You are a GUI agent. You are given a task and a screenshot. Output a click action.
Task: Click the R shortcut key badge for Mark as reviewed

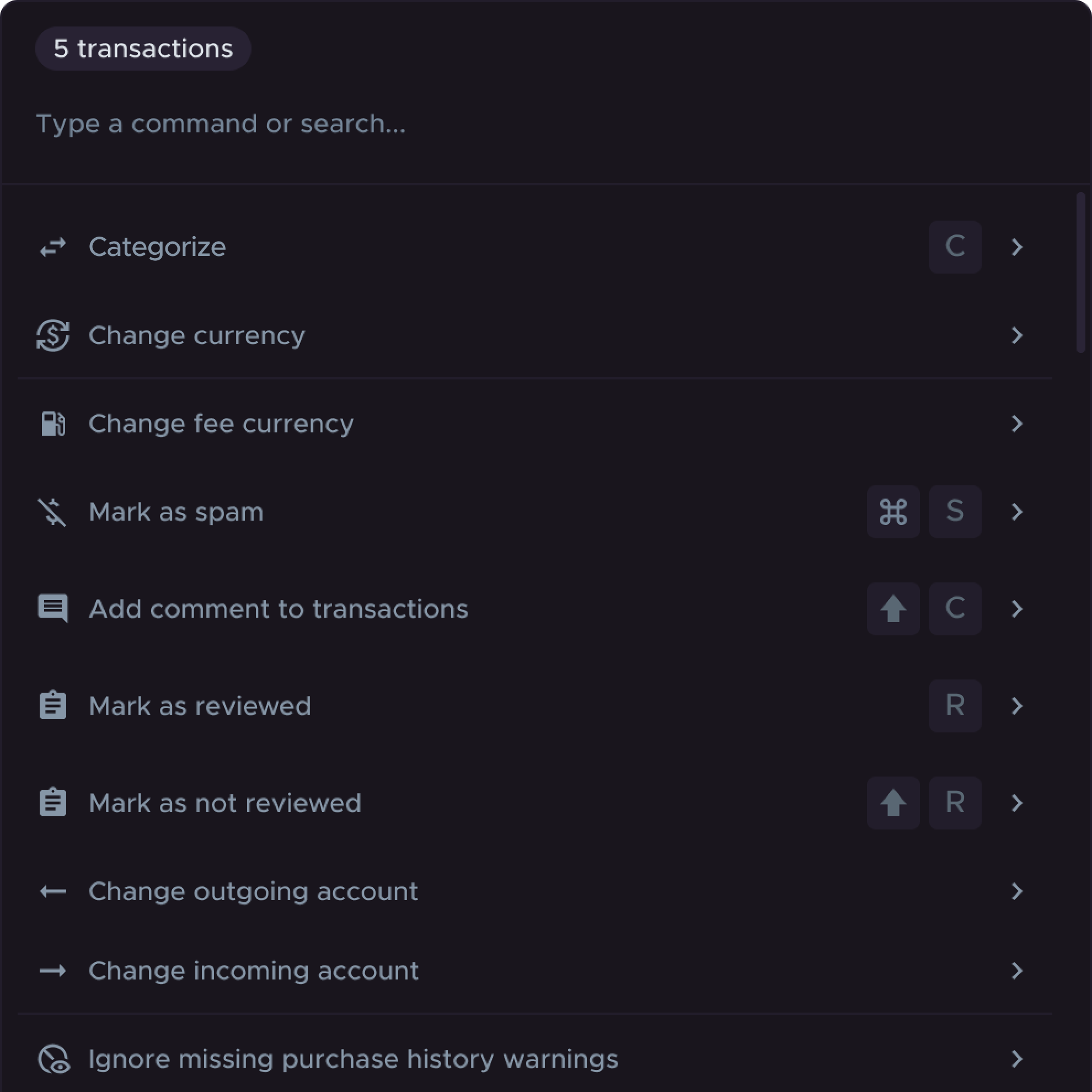pyautogui.click(x=955, y=706)
